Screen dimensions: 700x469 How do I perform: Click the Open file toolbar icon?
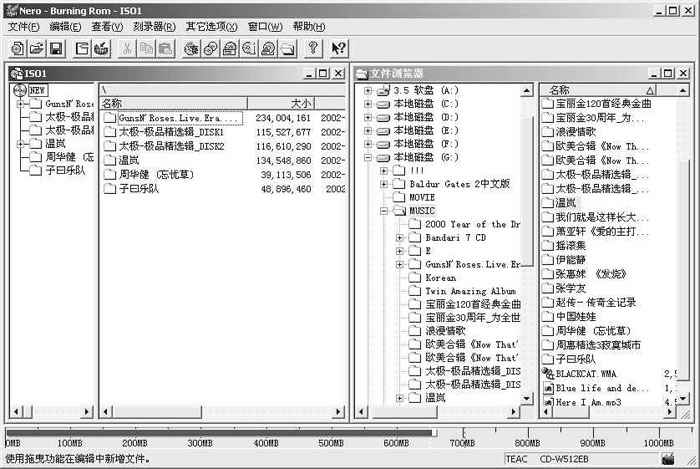click(37, 48)
